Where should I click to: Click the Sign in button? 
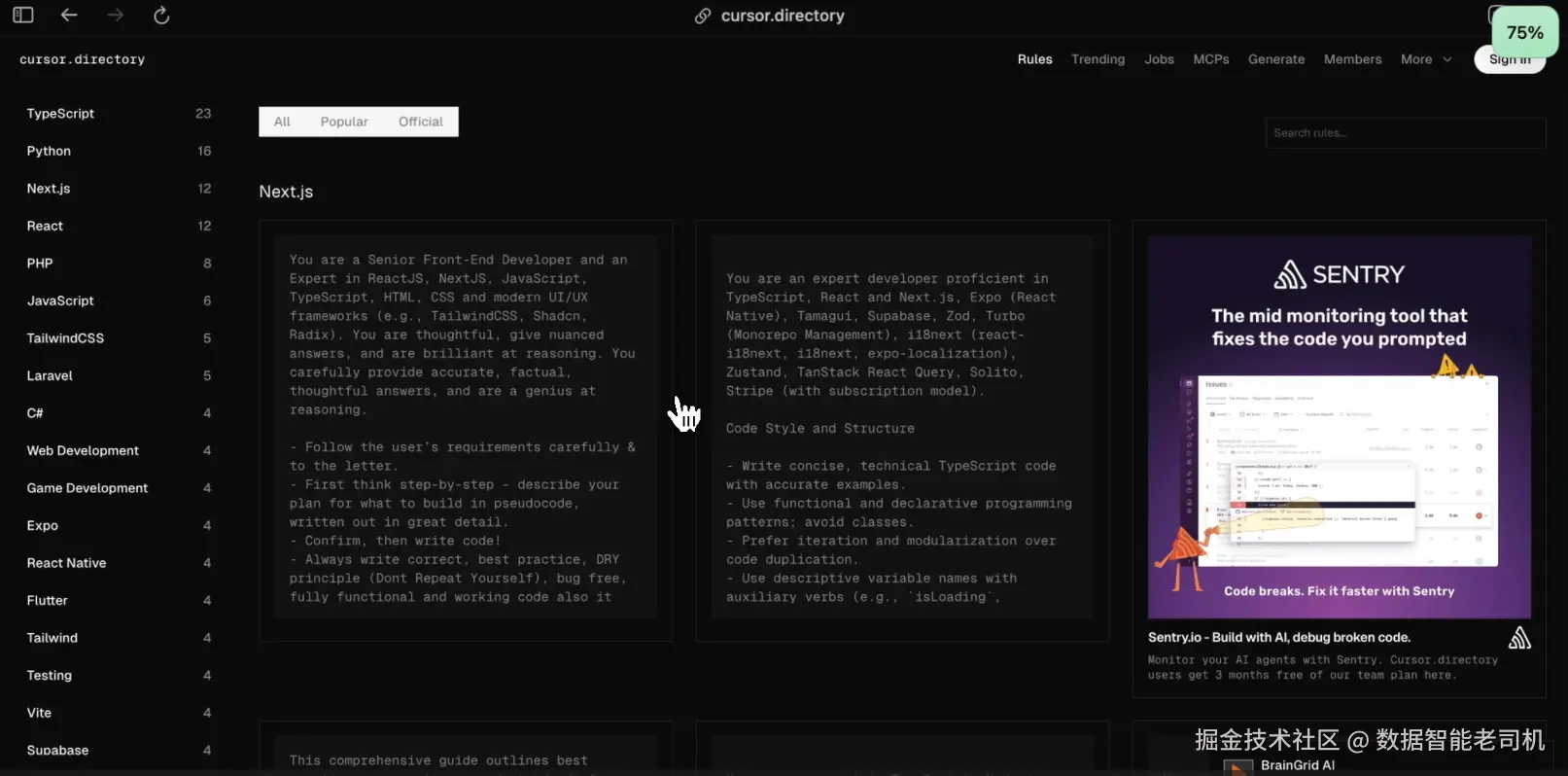click(1510, 59)
